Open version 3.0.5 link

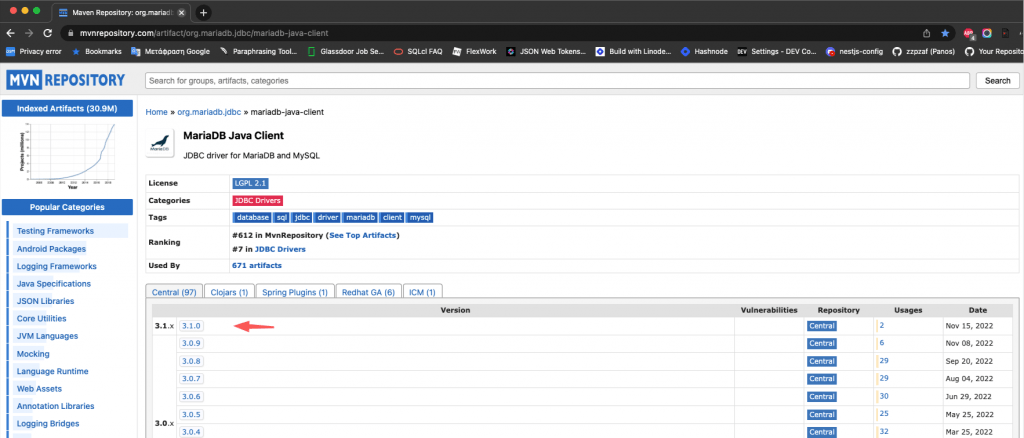191,415
